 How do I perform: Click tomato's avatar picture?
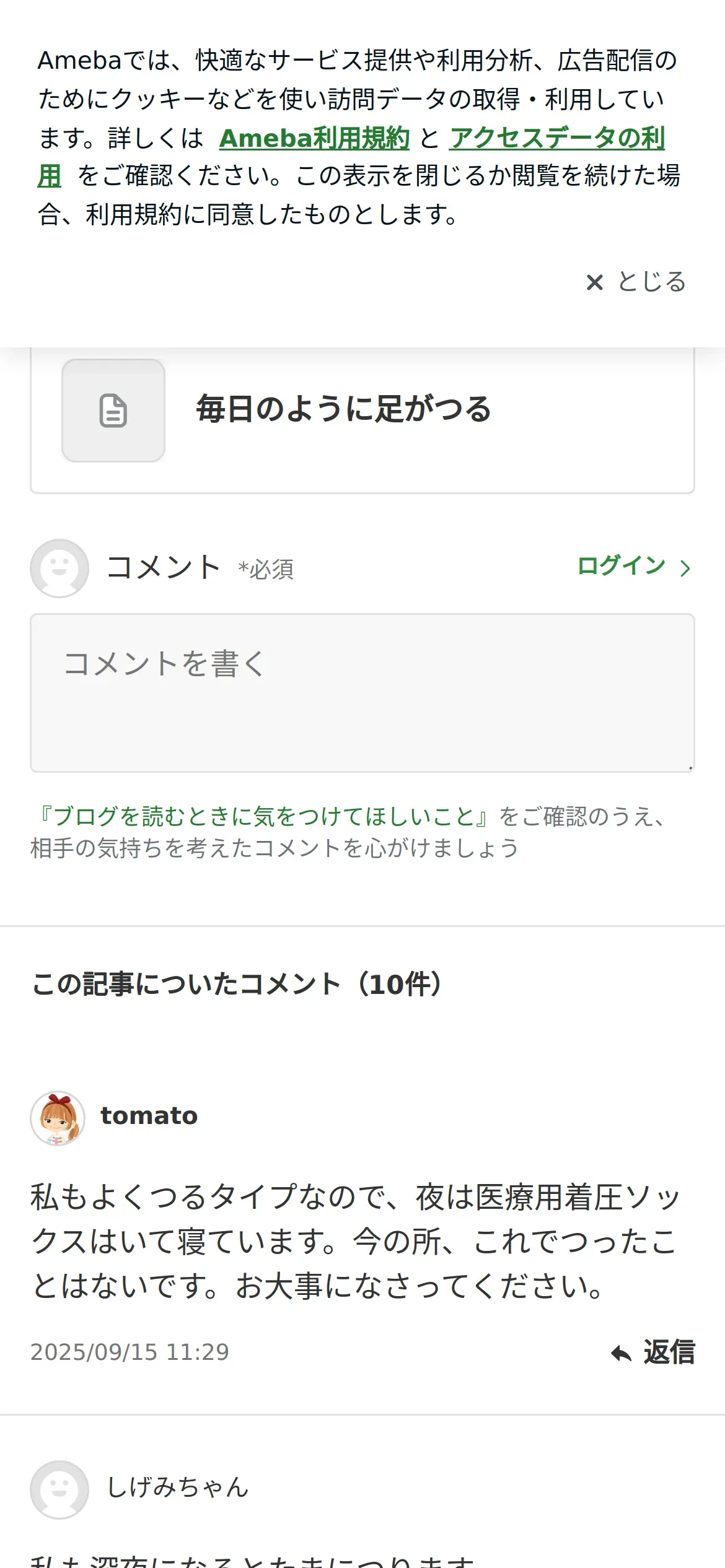tap(58, 1118)
